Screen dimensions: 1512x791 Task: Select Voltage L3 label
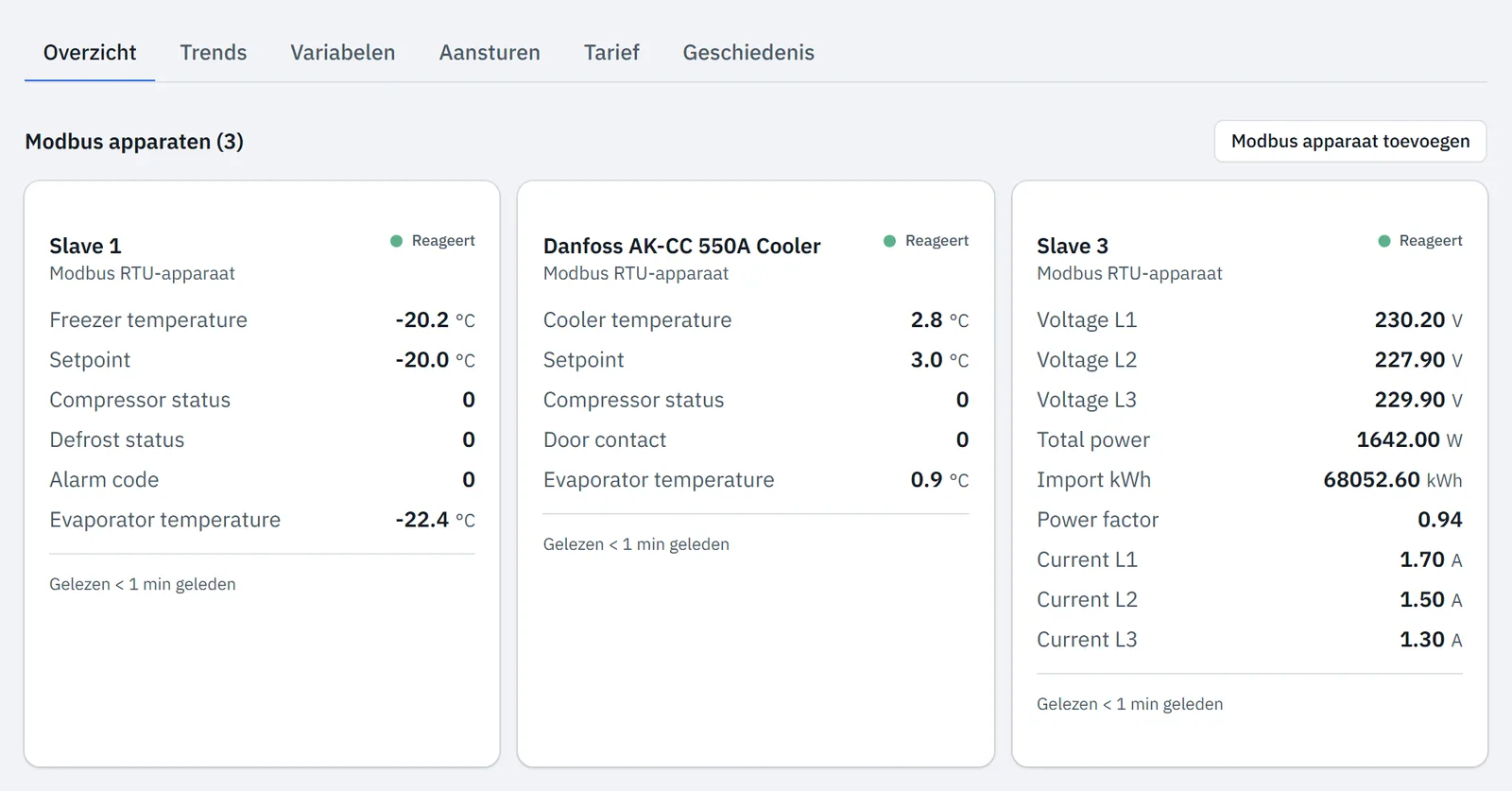[x=1087, y=400]
